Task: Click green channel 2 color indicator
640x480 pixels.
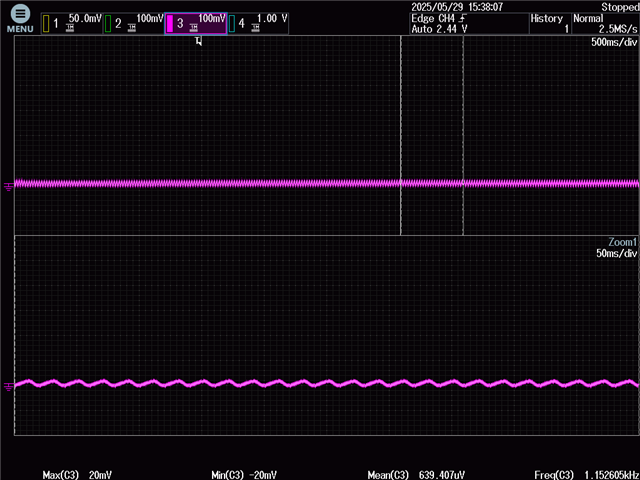Action: (x=108, y=24)
